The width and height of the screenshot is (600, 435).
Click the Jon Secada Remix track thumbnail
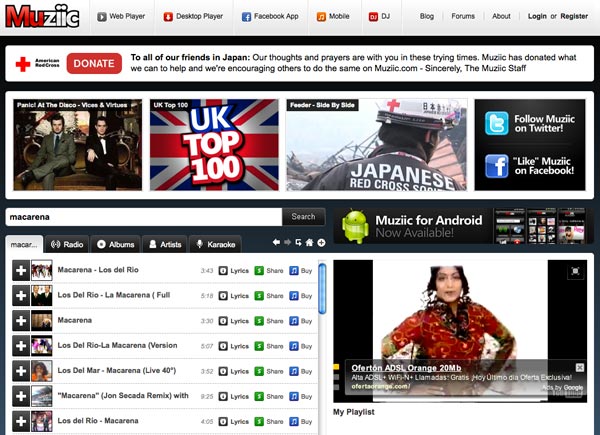(x=42, y=396)
